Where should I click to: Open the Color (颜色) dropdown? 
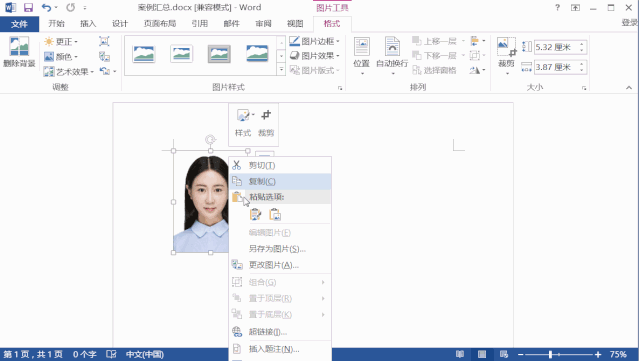coord(61,57)
